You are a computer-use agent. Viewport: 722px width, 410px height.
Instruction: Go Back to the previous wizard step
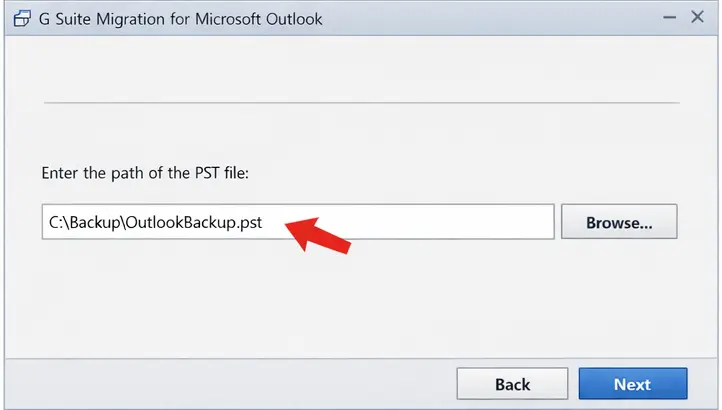[512, 384]
